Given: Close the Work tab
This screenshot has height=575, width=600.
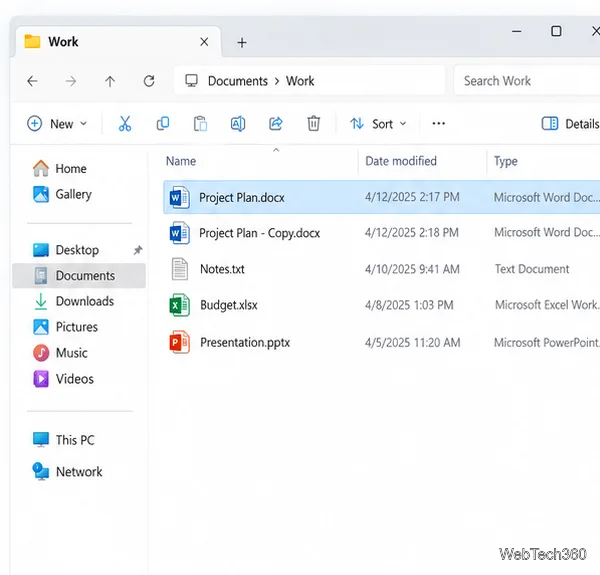Looking at the screenshot, I should [204, 42].
